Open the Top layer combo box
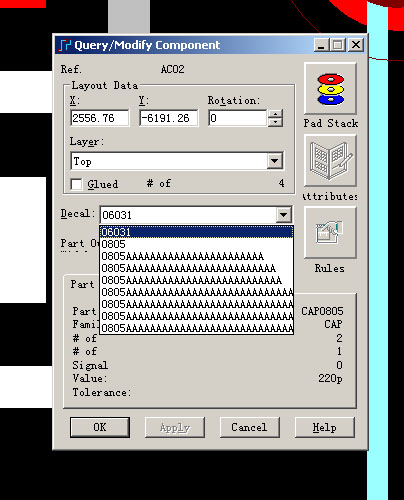The height and width of the screenshot is (500, 404). point(177,161)
